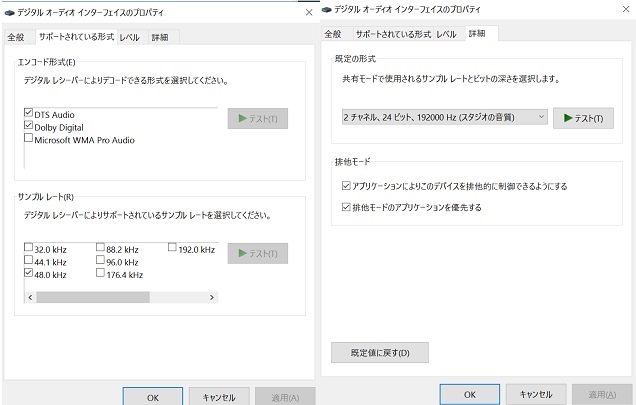This screenshot has width=636, height=405.
Task: Open the default format dropdown (2チャネル, 24ビット)
Action: tap(444, 118)
